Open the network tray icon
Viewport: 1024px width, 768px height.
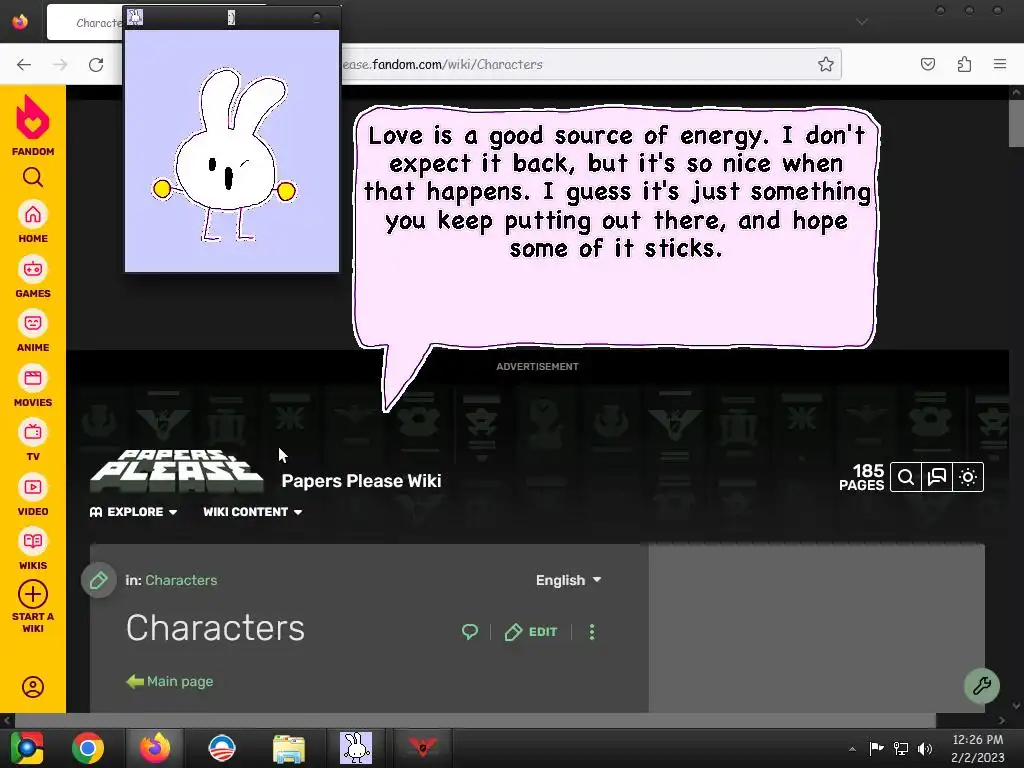click(x=901, y=748)
